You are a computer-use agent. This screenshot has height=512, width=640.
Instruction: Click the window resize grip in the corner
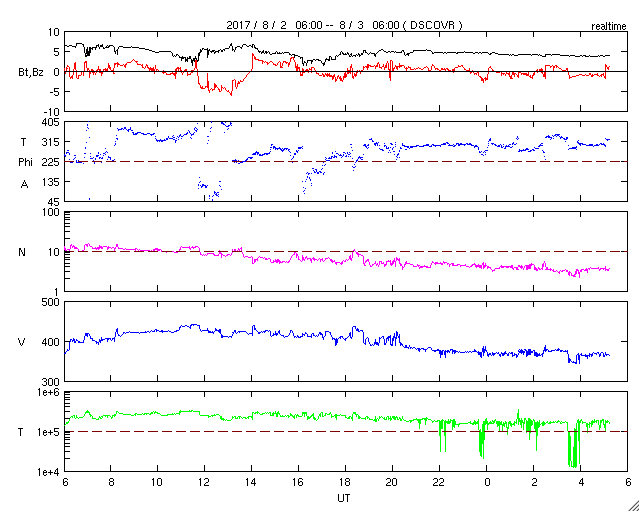click(x=633, y=505)
